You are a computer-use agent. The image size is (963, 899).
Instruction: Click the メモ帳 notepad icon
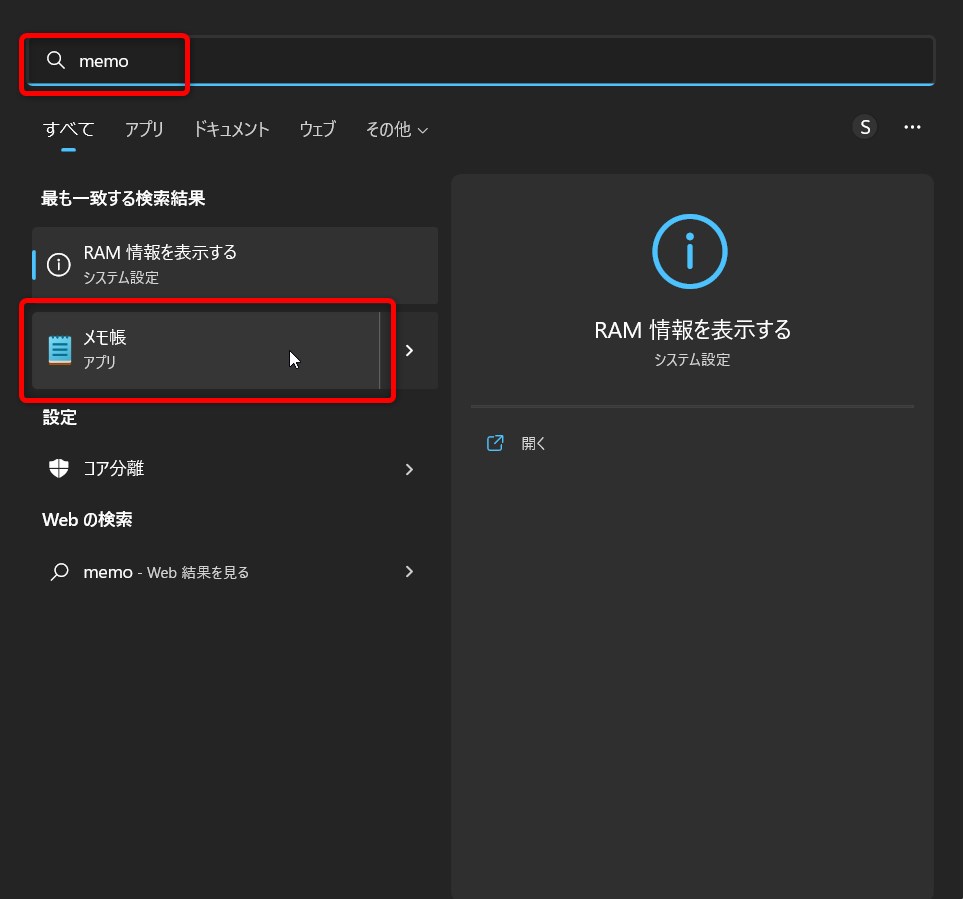[x=60, y=350]
